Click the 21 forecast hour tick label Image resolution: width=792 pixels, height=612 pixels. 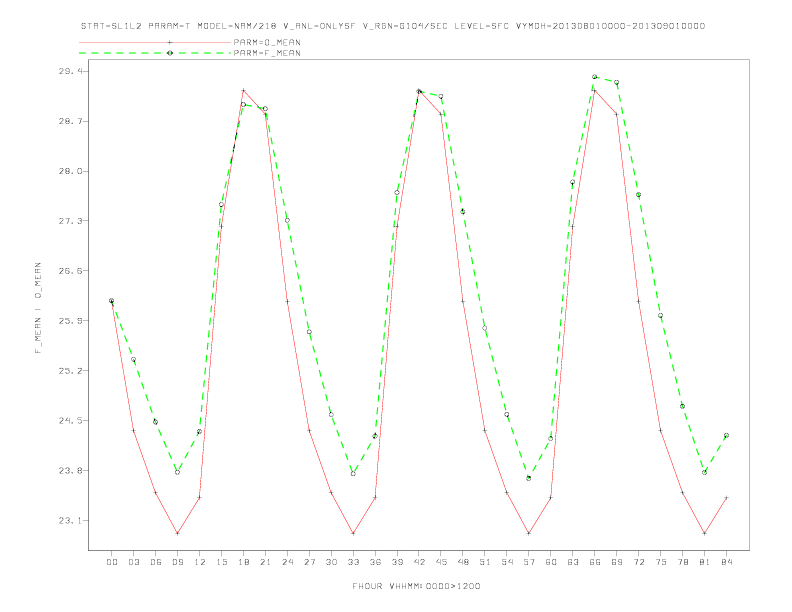click(265, 562)
